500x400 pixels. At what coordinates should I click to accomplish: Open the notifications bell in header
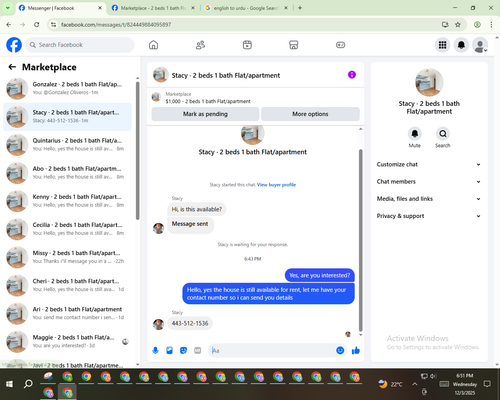tap(461, 45)
